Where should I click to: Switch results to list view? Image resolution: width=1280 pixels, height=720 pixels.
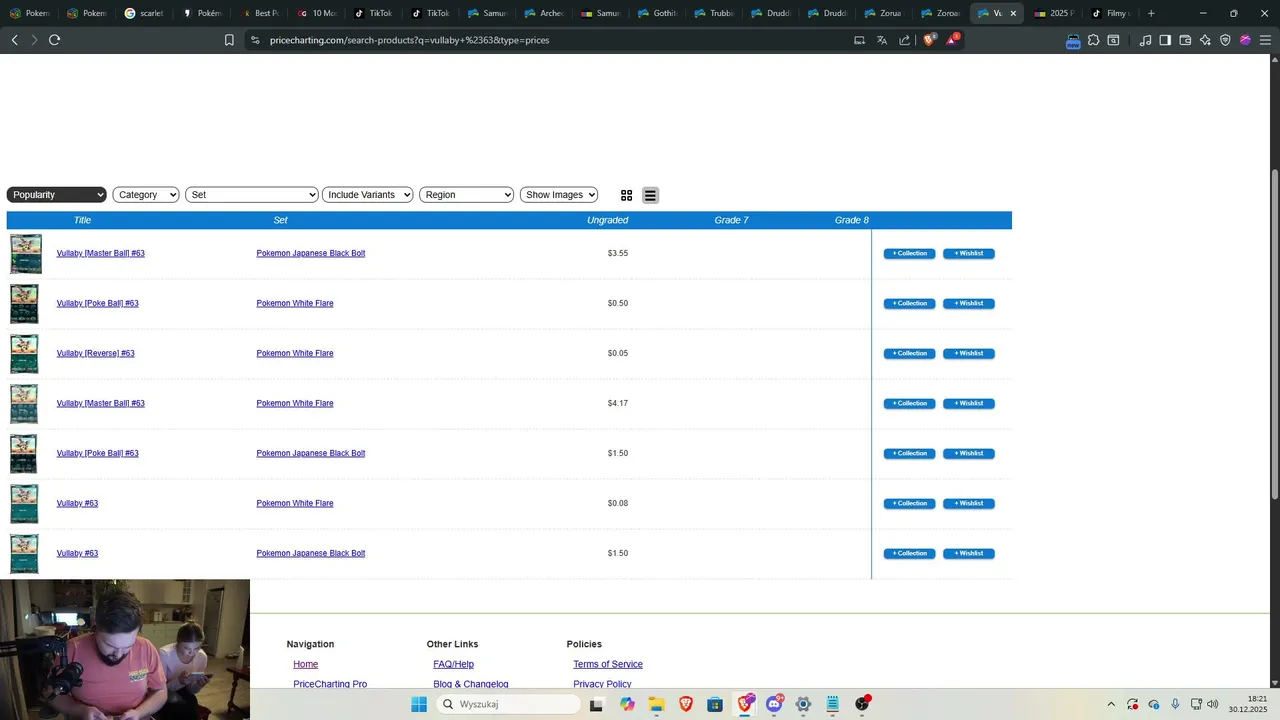click(650, 196)
